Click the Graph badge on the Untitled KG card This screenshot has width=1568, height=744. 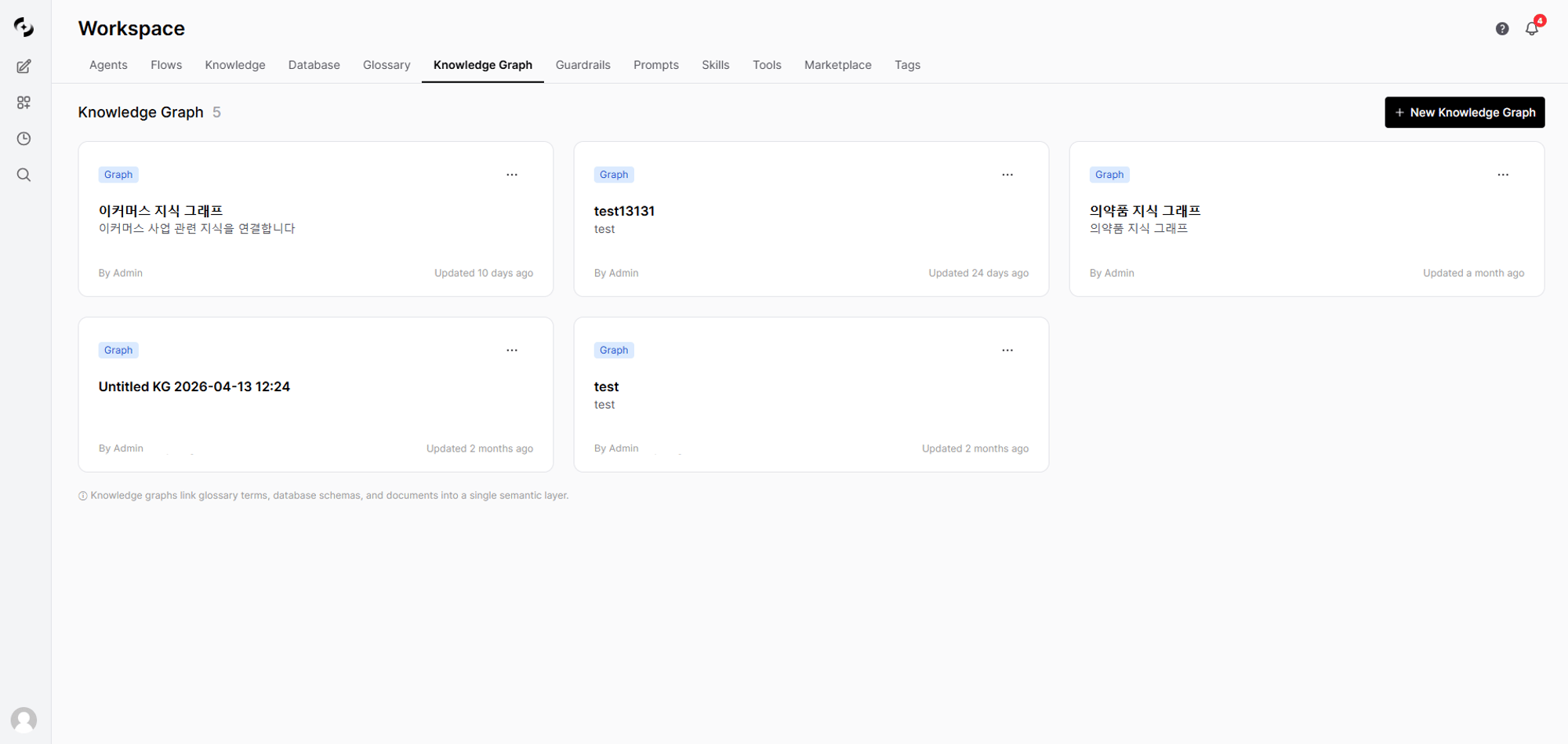118,350
